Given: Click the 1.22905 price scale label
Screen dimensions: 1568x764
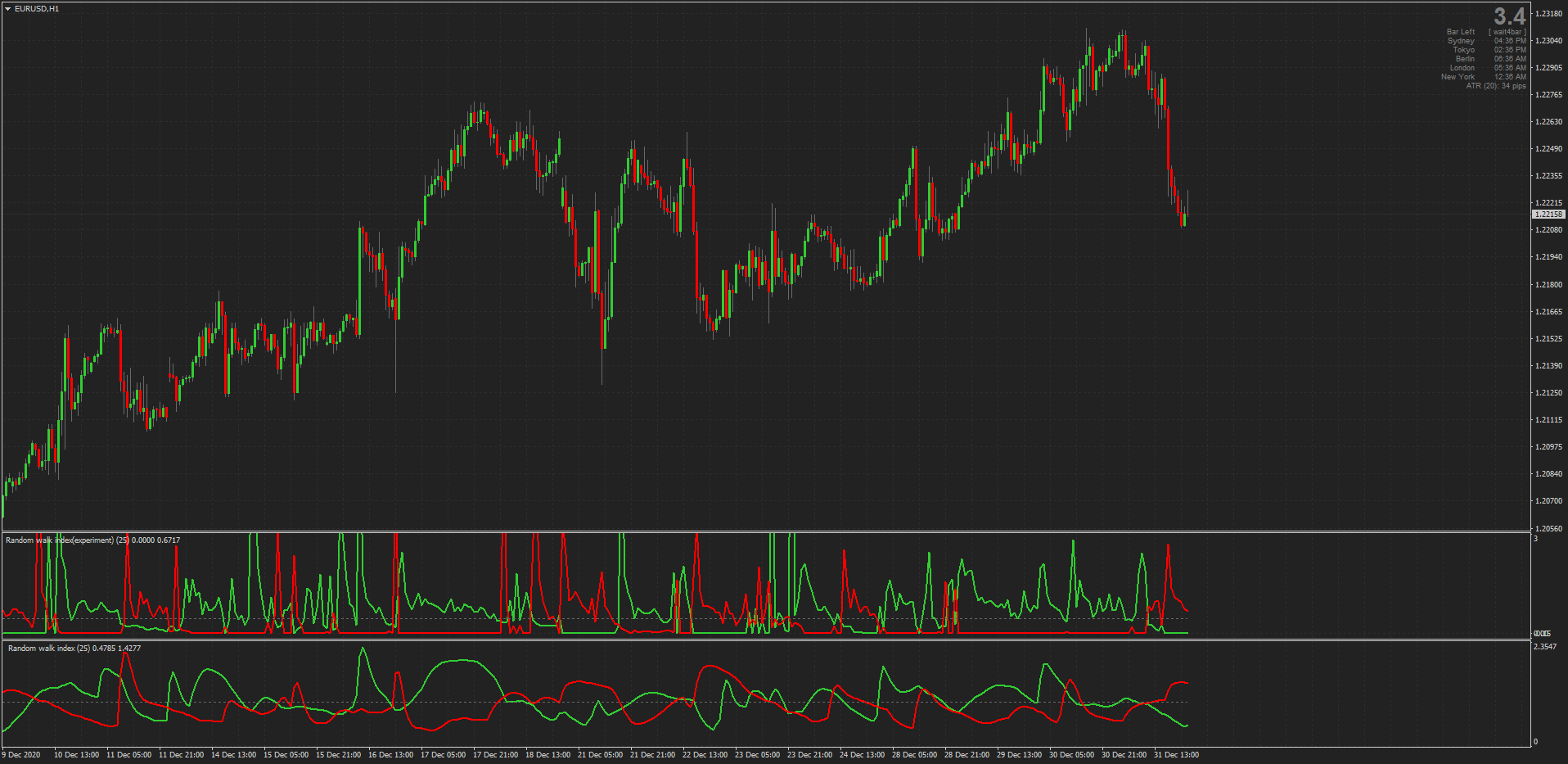Looking at the screenshot, I should click(1548, 68).
